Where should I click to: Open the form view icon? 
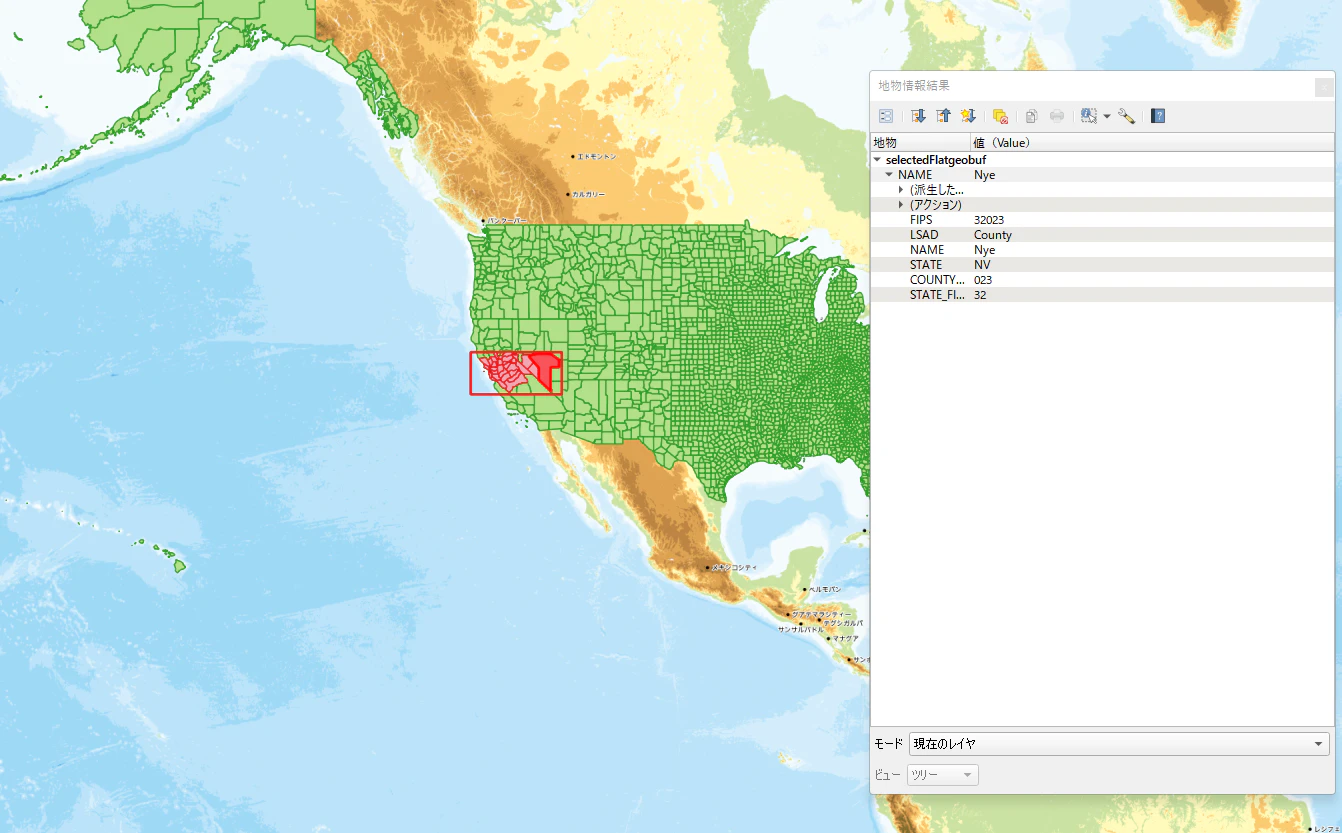tap(885, 116)
